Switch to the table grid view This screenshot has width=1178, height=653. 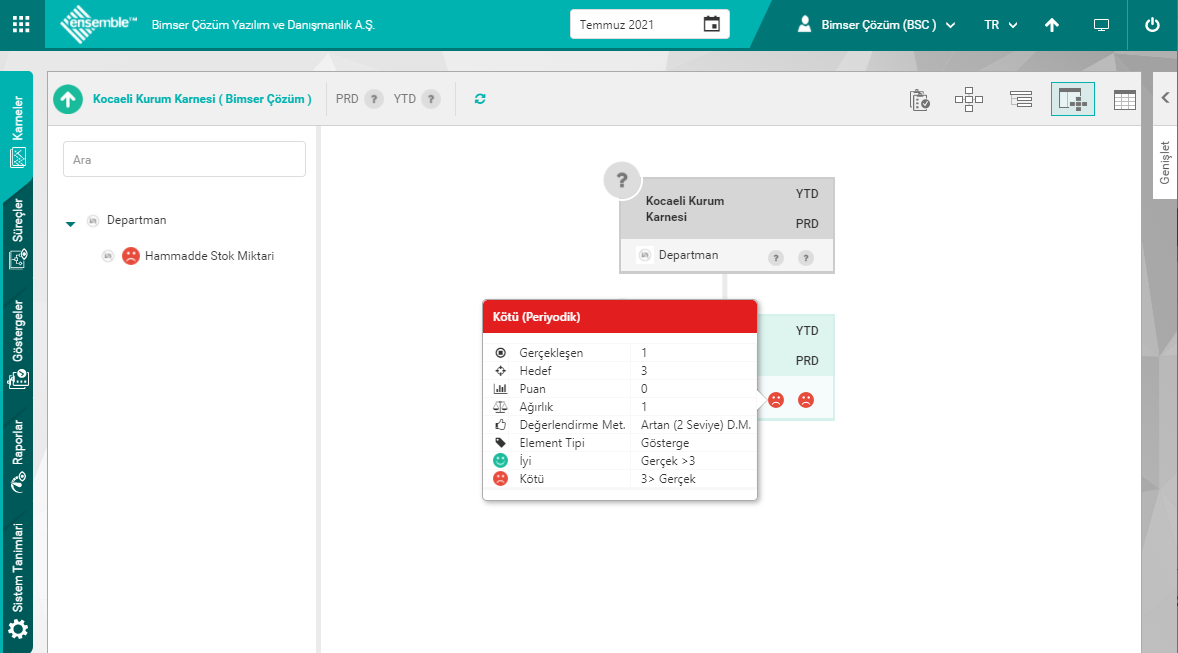point(1125,99)
